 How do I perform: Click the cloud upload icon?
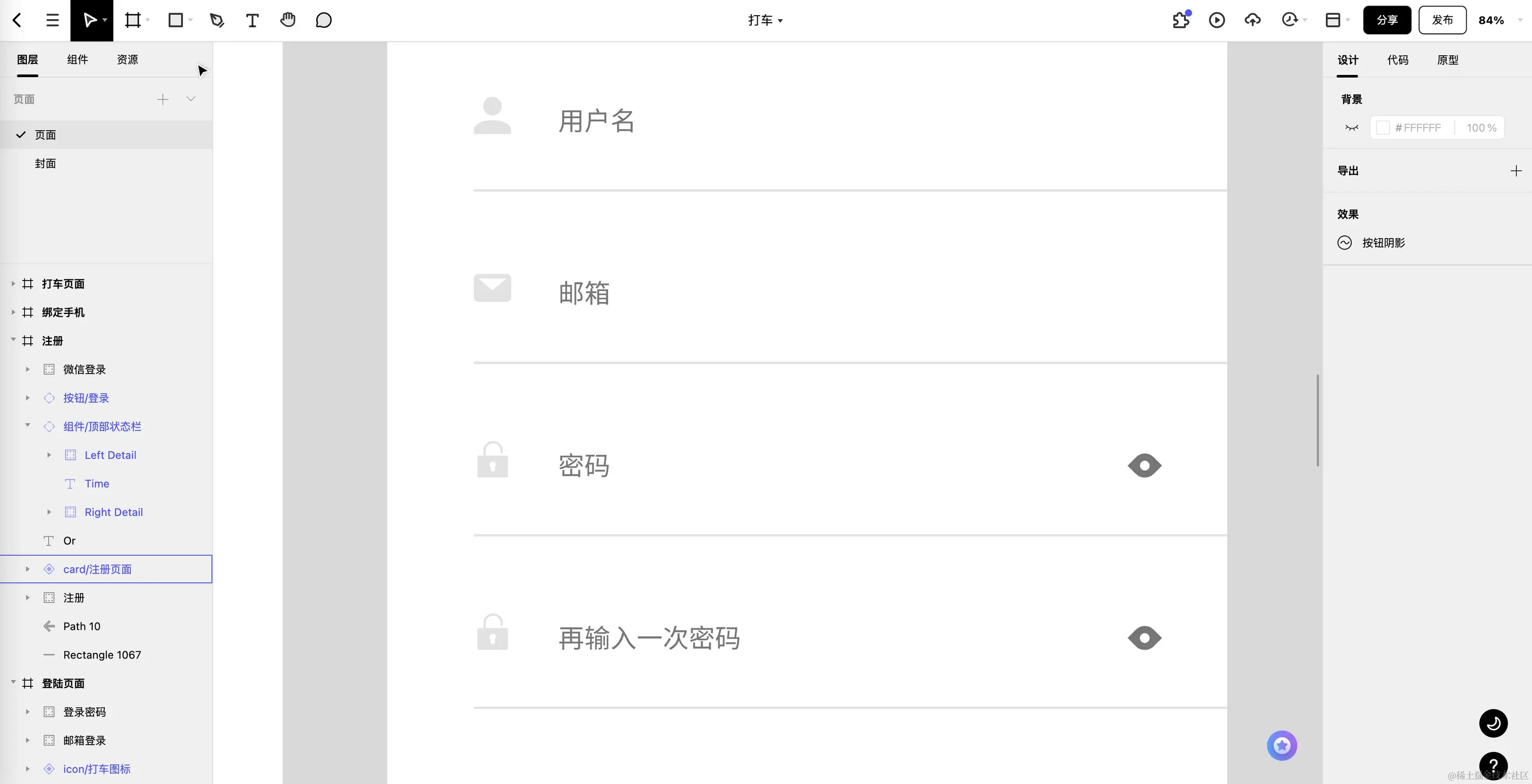[x=1252, y=20]
